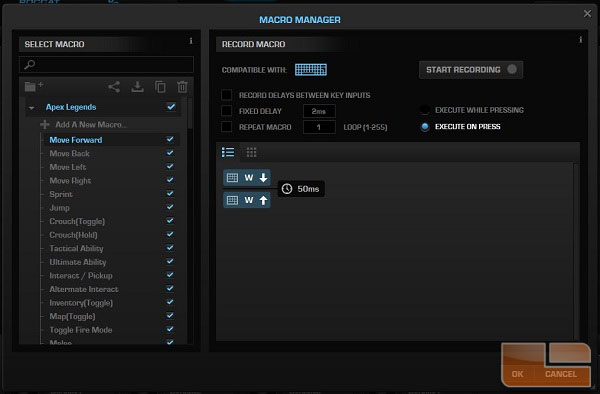
Task: Click the import macro download icon
Action: click(x=137, y=87)
